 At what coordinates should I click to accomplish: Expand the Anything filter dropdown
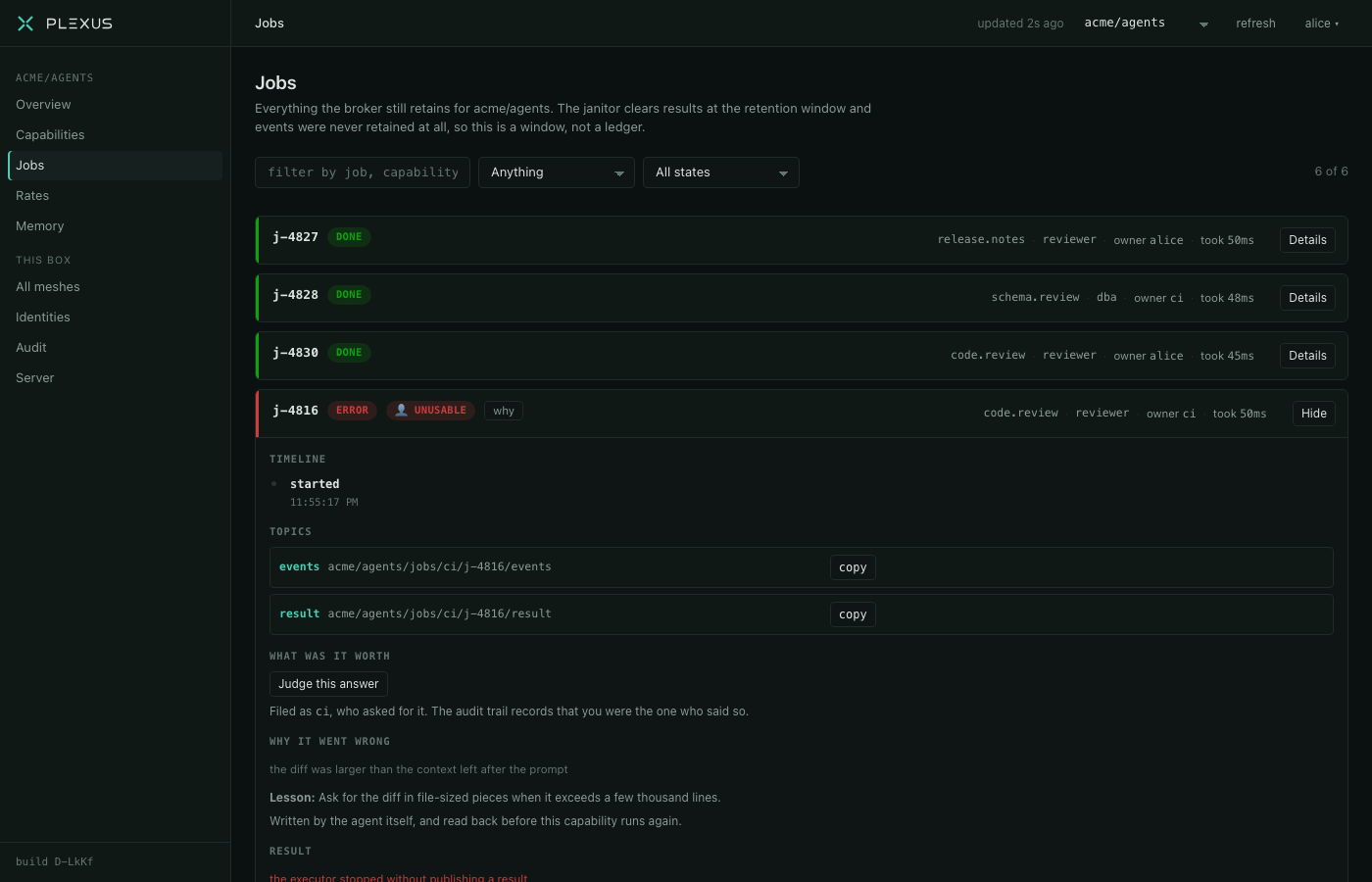click(x=557, y=172)
